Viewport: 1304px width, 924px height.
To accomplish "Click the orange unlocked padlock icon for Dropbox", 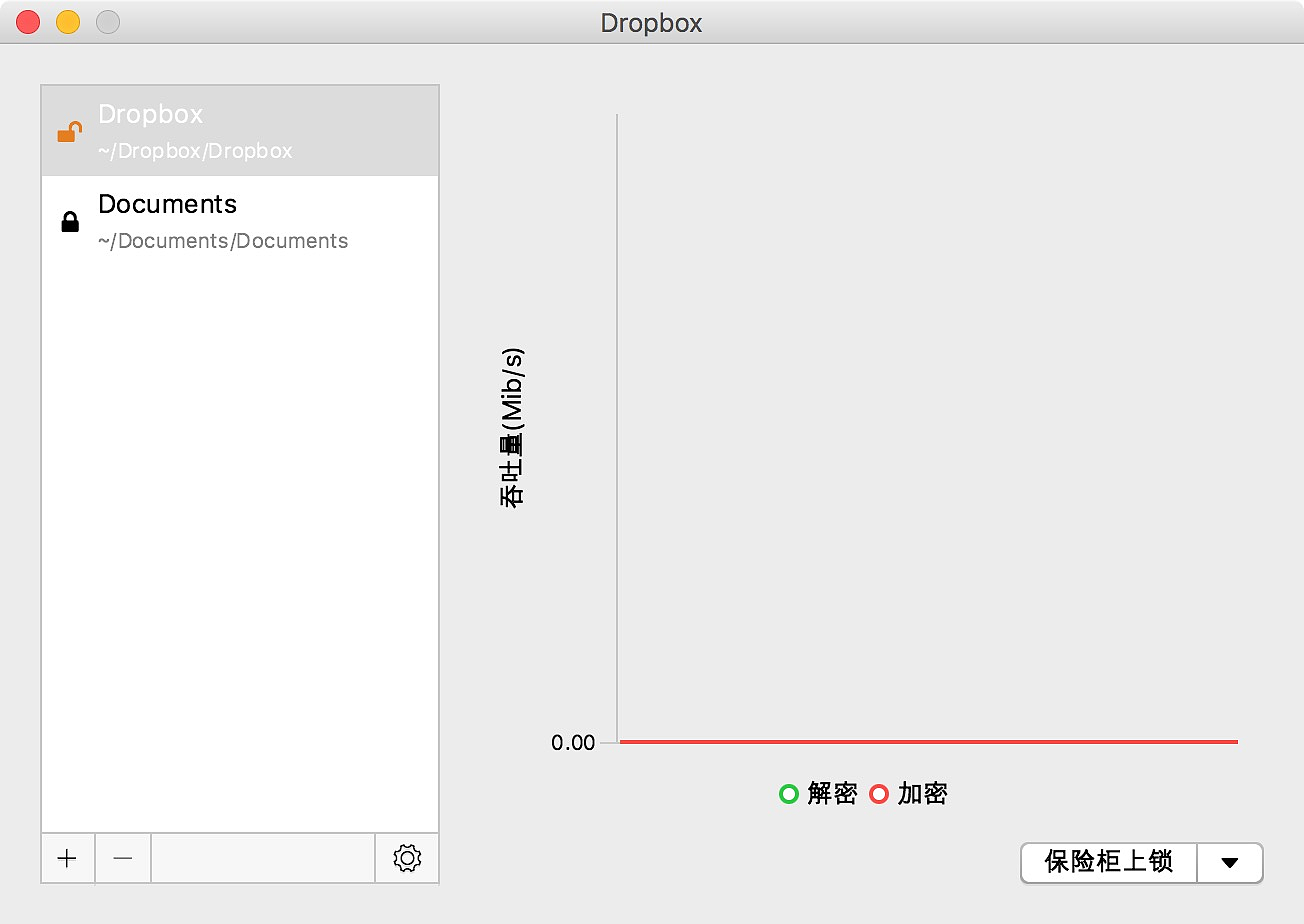I will point(69,132).
